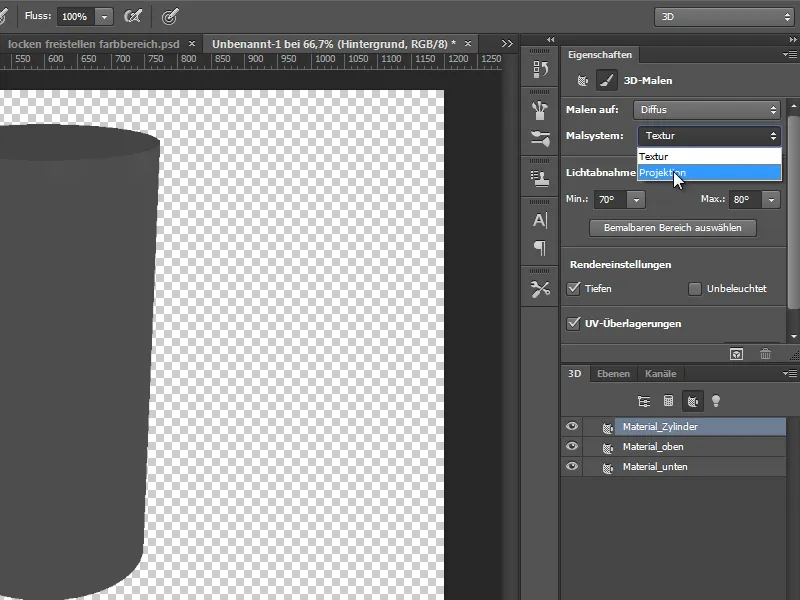The width and height of the screenshot is (800, 600).
Task: Open the Tool Presets panel icon
Action: pyautogui.click(x=540, y=289)
